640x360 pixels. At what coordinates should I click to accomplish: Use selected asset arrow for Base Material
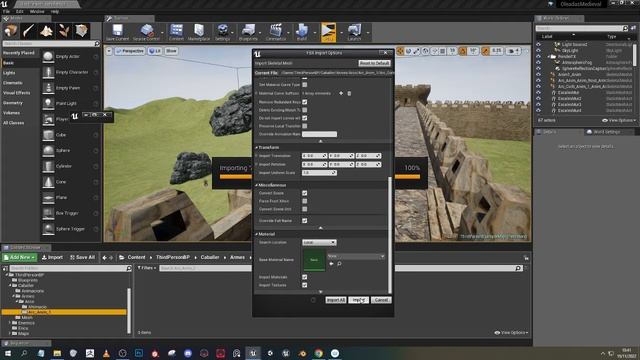pos(331,264)
